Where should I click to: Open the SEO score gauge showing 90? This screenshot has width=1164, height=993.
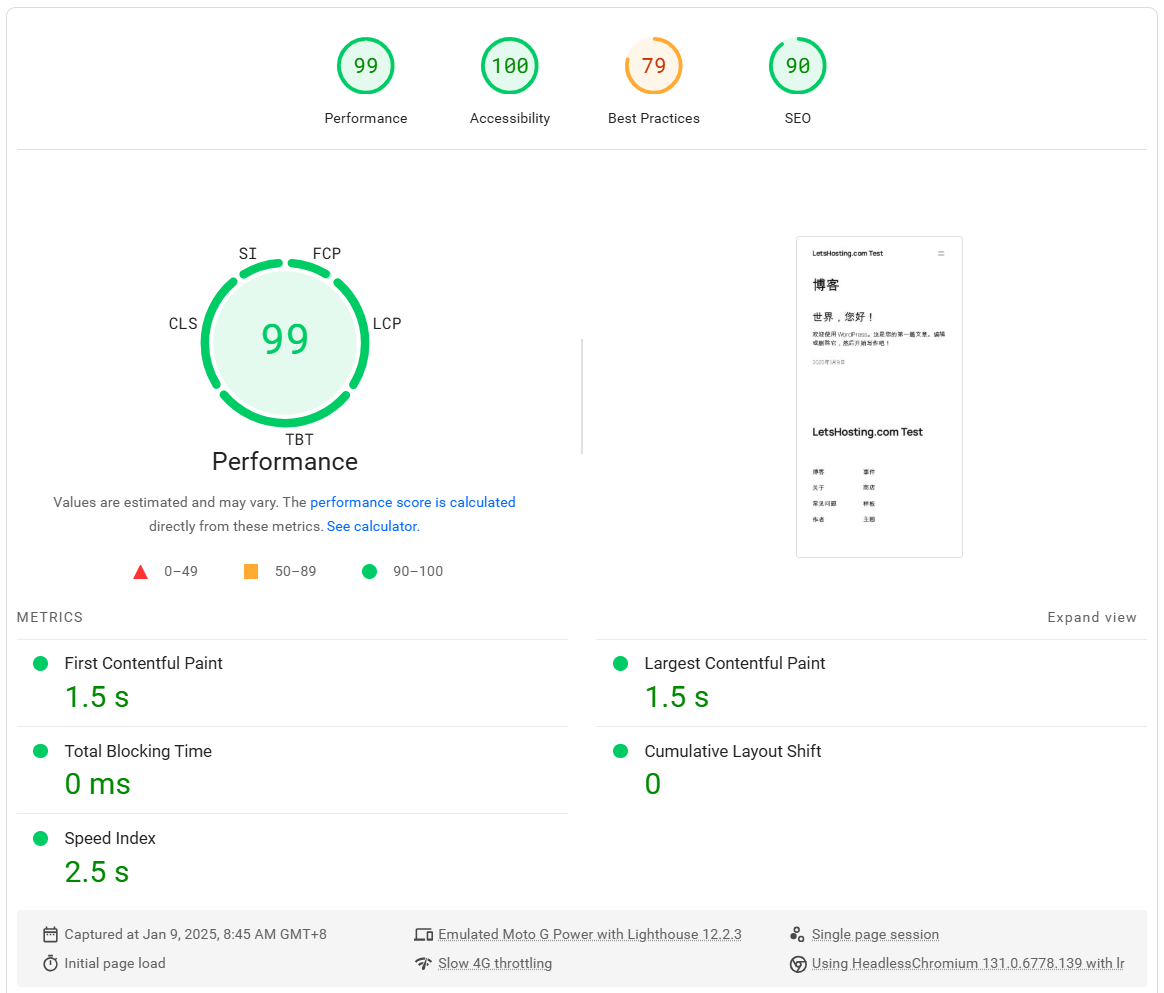coord(797,65)
